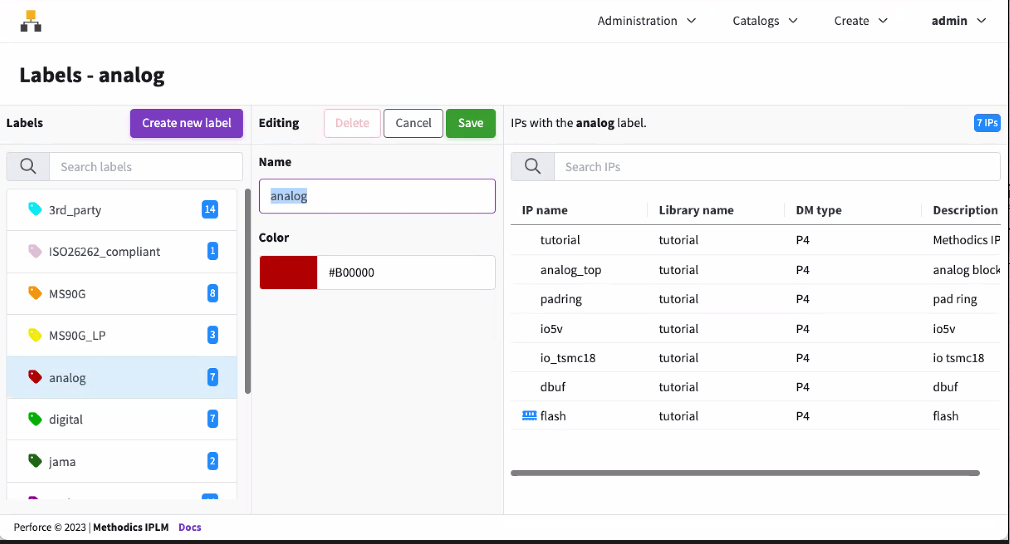Open the Create menu

pos(861,21)
